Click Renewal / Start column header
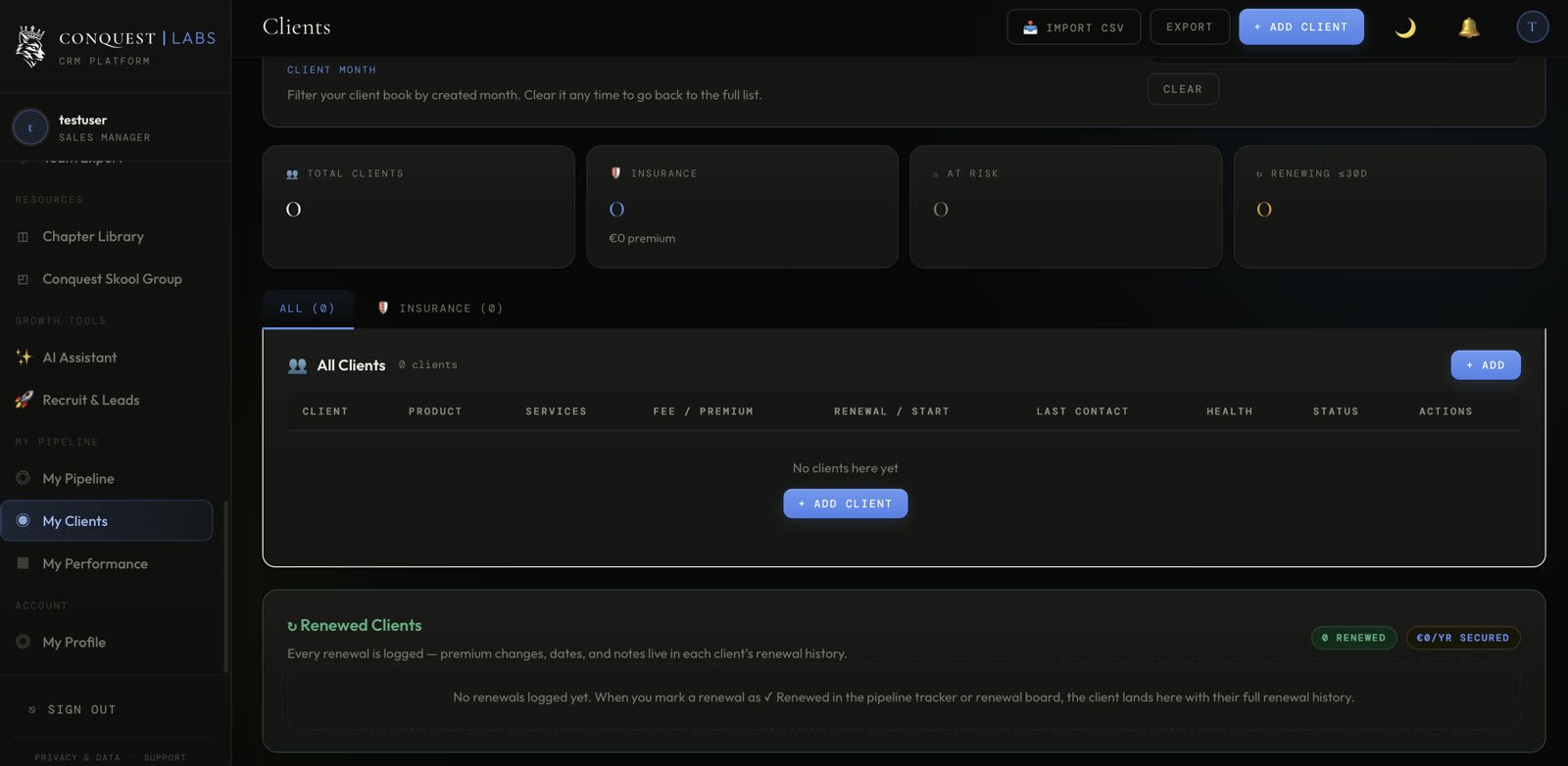 pyautogui.click(x=891, y=411)
